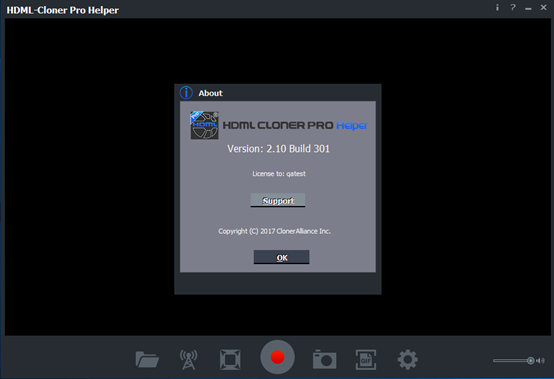Open settings with the gear icon

pyautogui.click(x=407, y=360)
